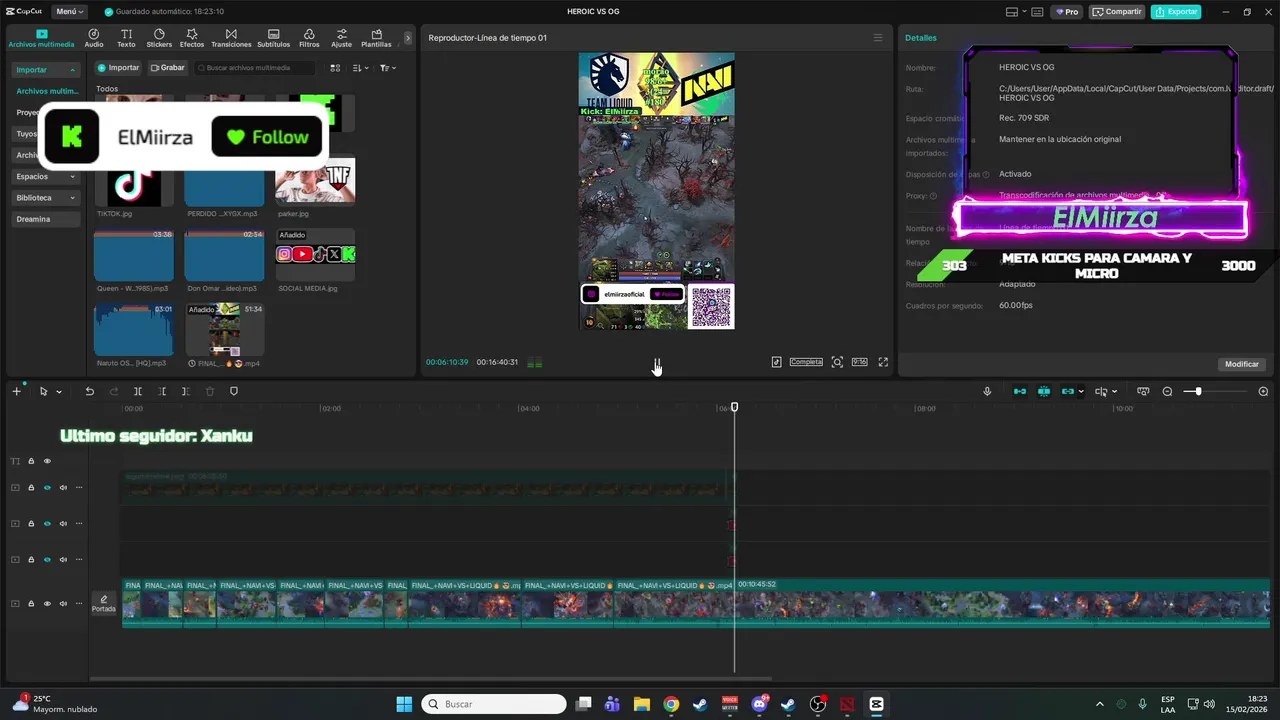The height and width of the screenshot is (720, 1280).
Task: Change the 9:16 aspect ratio
Action: point(859,362)
